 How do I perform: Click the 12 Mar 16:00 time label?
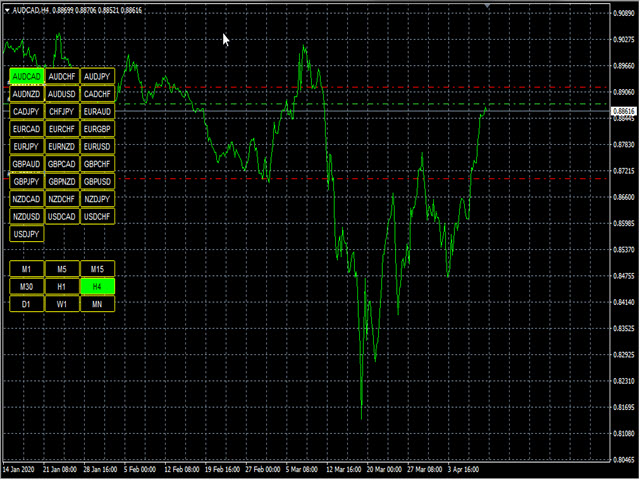[344, 469]
